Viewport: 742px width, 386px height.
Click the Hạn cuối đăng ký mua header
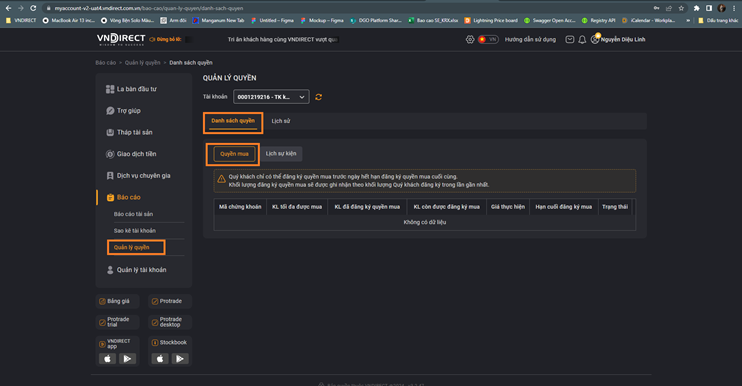(564, 207)
